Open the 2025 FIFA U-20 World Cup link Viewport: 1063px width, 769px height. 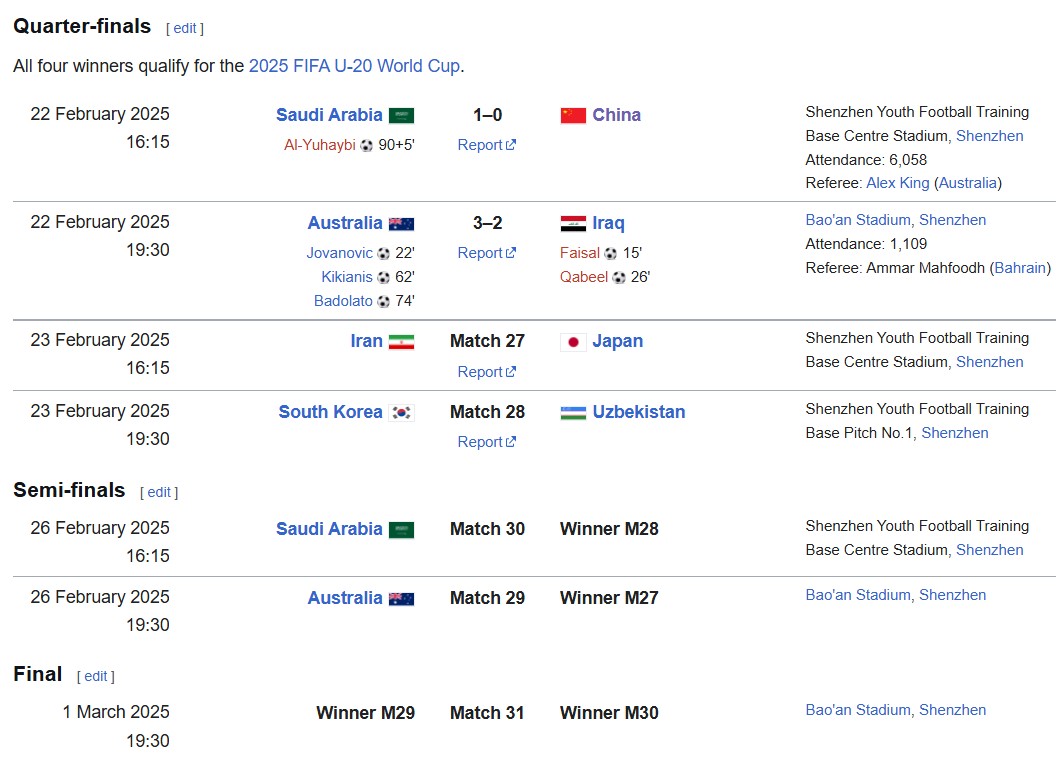point(355,66)
